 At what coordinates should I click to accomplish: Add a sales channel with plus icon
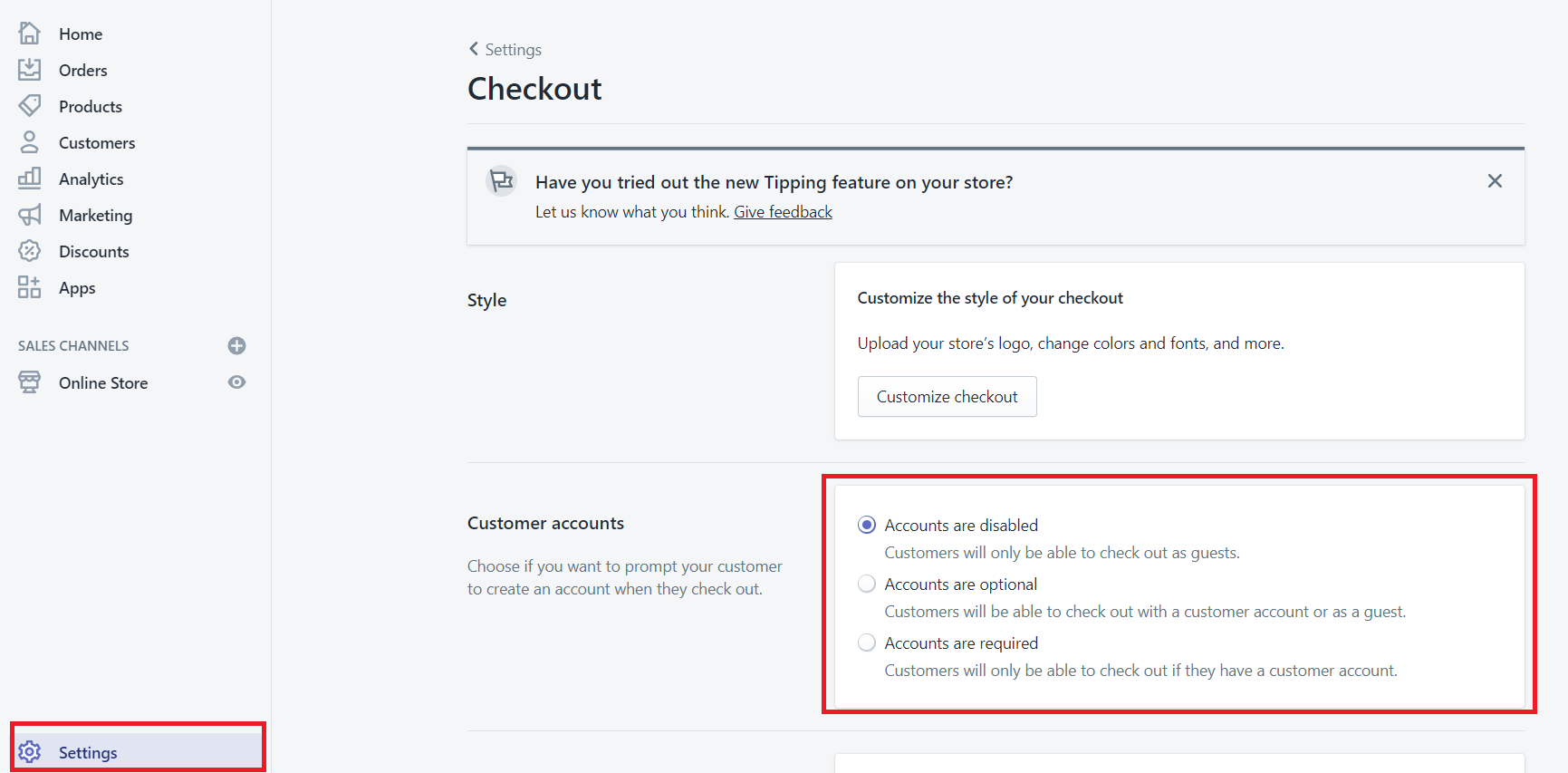point(237,345)
